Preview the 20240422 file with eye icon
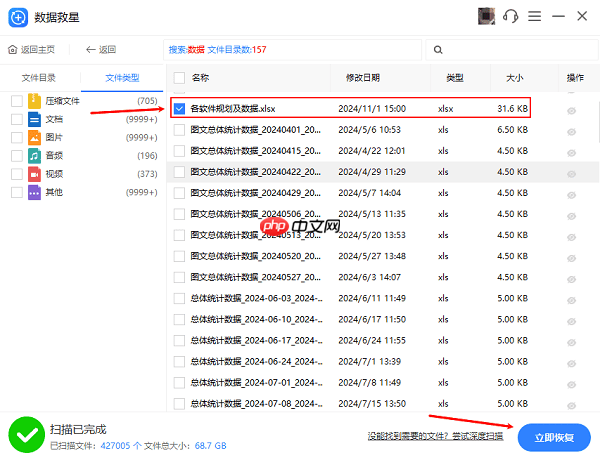600x453 pixels. 571,174
